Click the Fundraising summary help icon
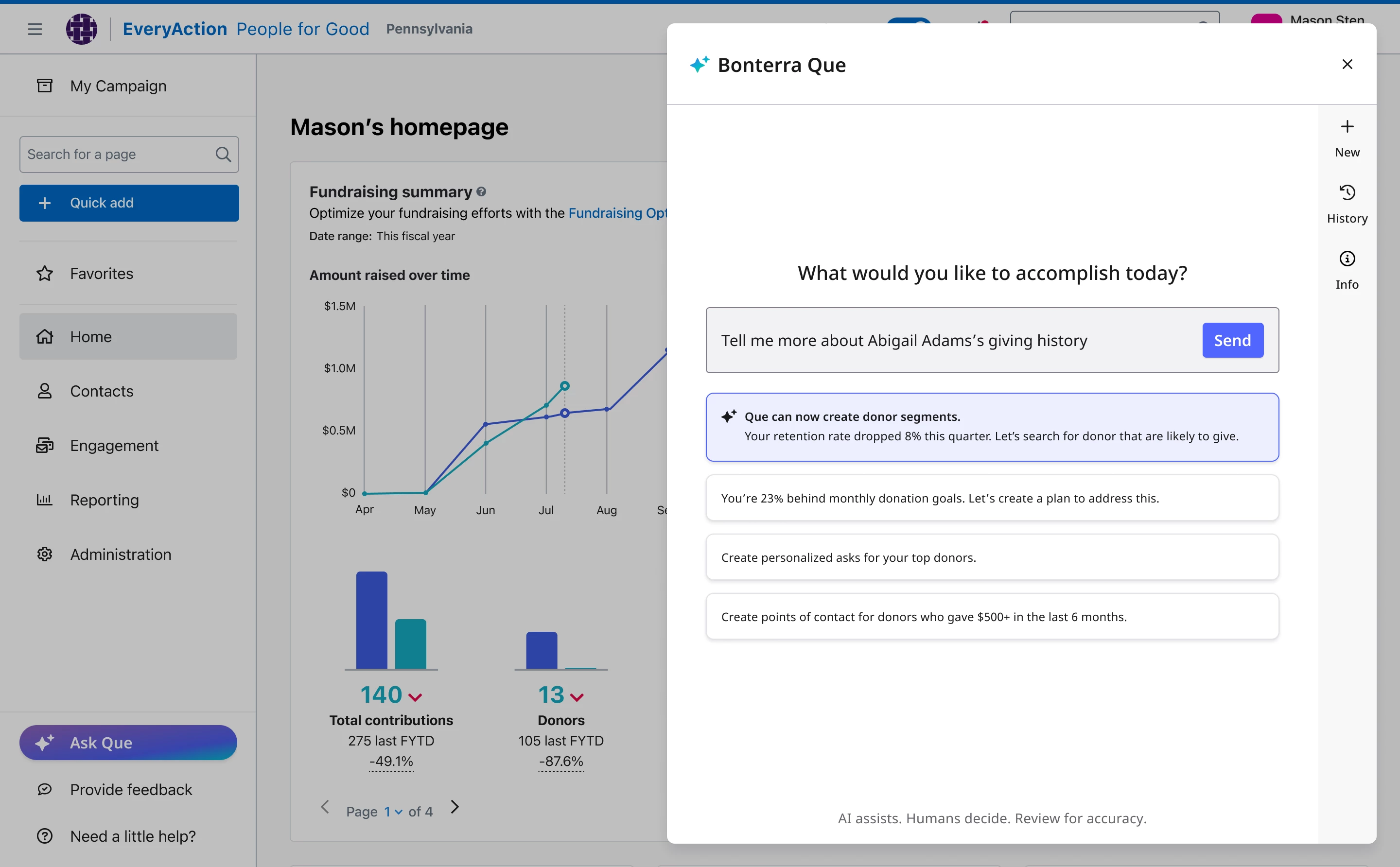Viewport: 1400px width, 867px height. coord(481,191)
